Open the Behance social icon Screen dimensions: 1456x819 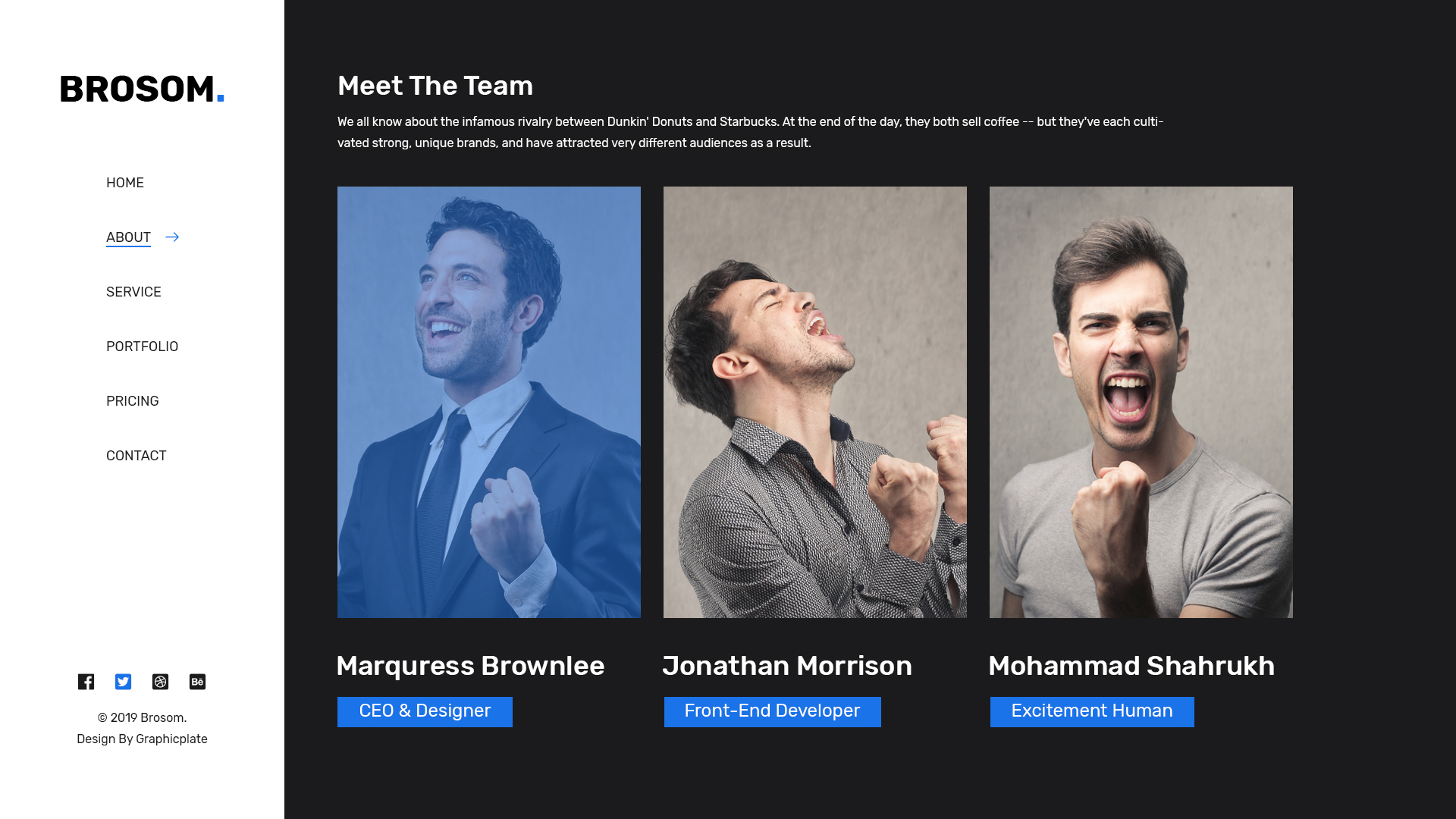(197, 682)
